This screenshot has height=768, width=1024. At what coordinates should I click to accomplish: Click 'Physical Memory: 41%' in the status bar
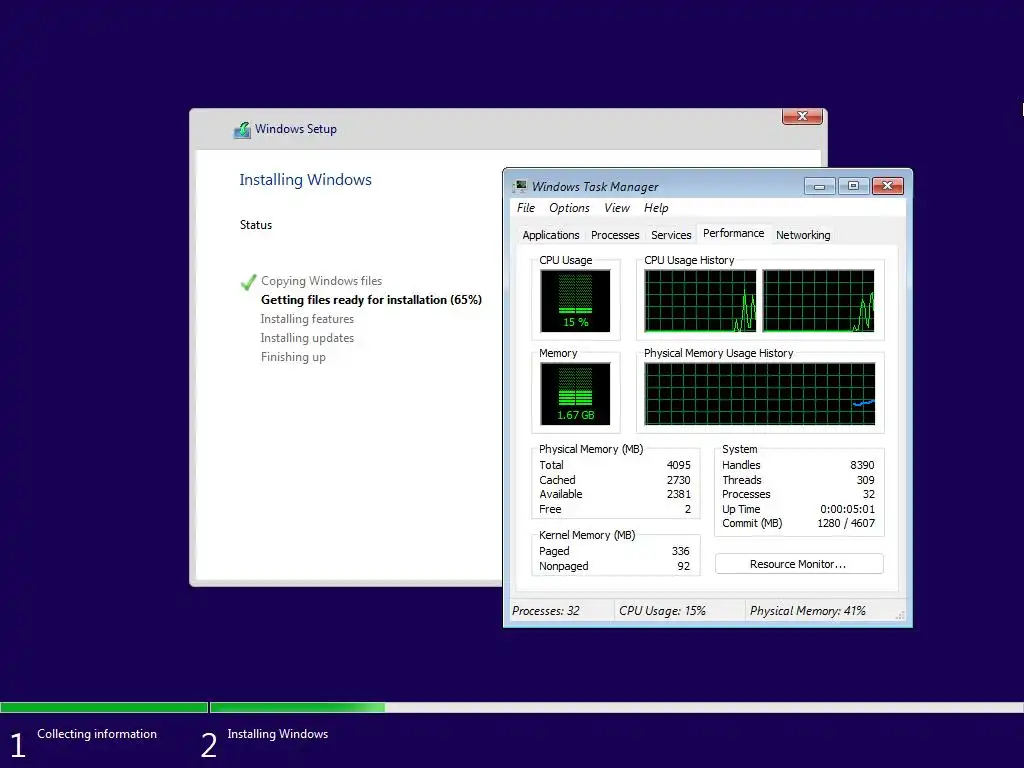(x=807, y=611)
